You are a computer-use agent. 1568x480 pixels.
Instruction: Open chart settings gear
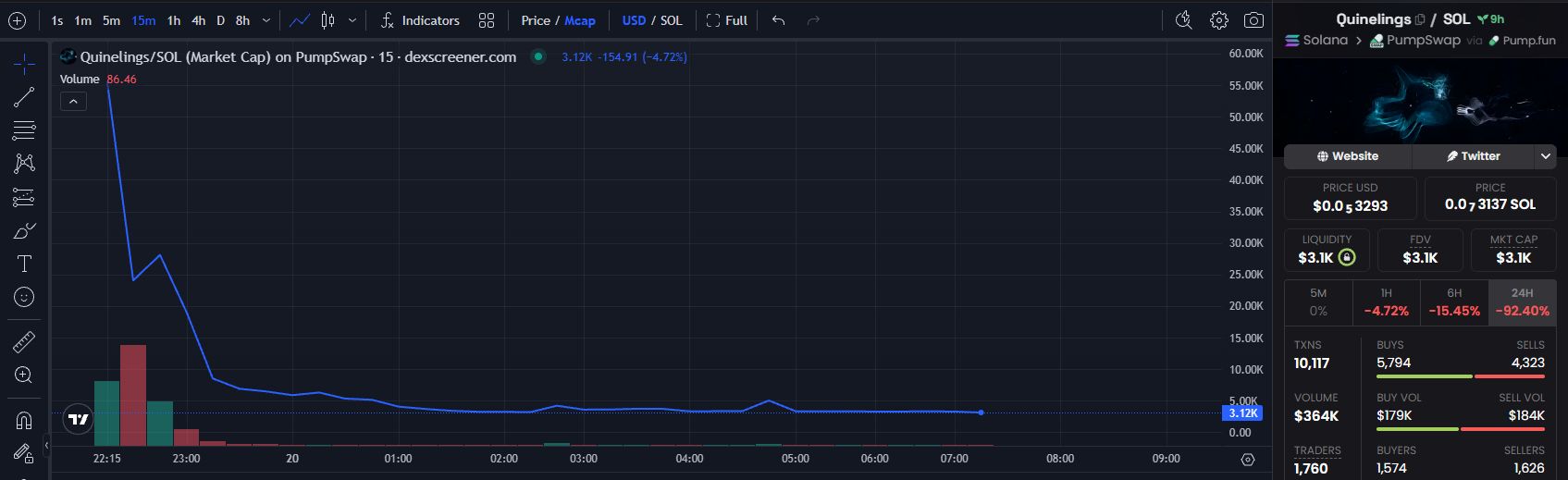click(1219, 20)
